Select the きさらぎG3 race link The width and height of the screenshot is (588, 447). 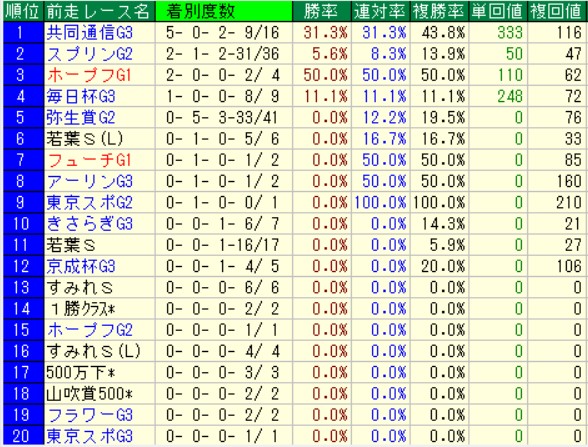[90, 224]
